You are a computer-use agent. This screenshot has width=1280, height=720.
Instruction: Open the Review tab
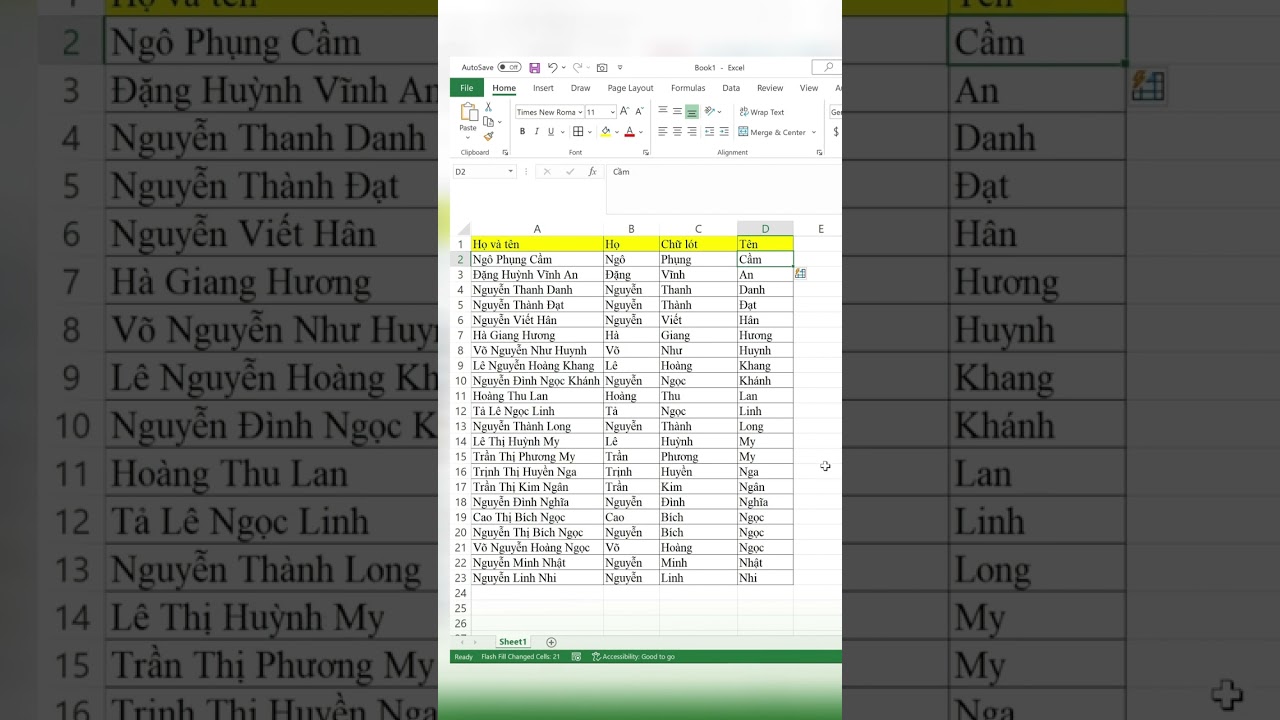pyautogui.click(x=770, y=88)
